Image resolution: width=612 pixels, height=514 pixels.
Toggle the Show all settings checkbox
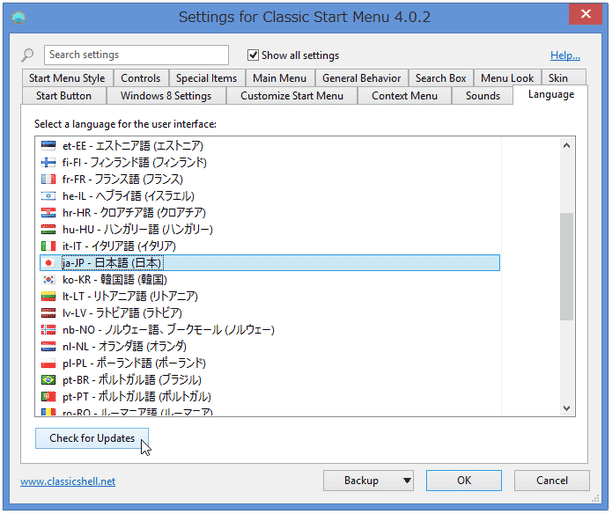click(x=253, y=55)
